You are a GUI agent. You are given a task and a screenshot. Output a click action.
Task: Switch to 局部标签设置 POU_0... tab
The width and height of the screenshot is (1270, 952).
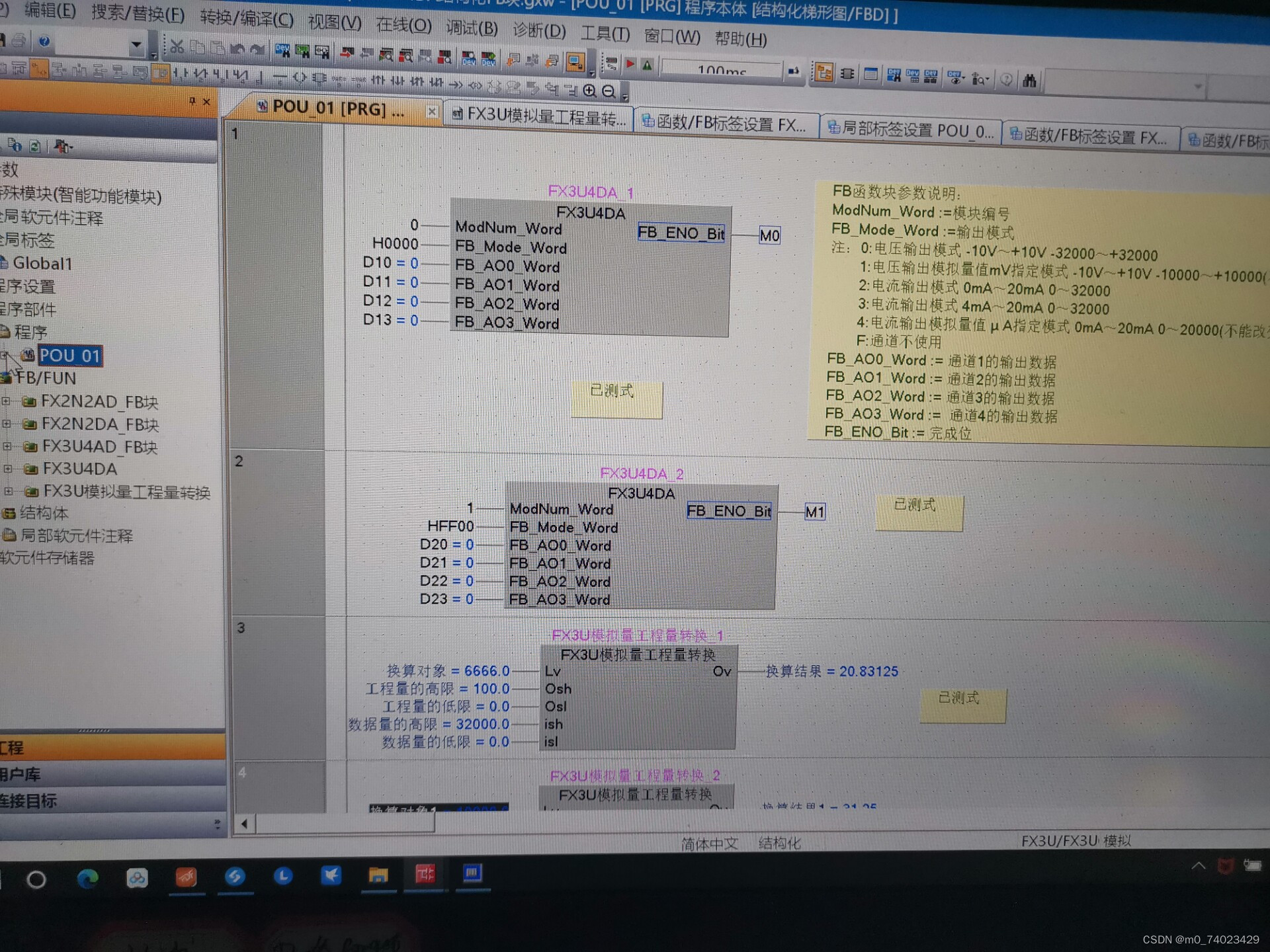911,130
